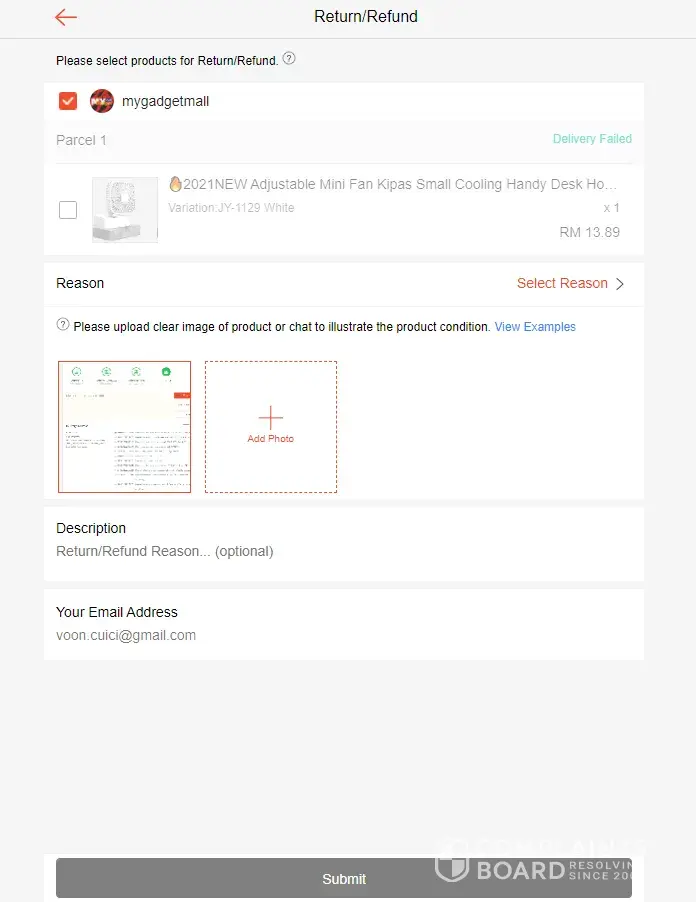The width and height of the screenshot is (696, 902).
Task: Click the plus icon to add photo
Action: click(270, 418)
